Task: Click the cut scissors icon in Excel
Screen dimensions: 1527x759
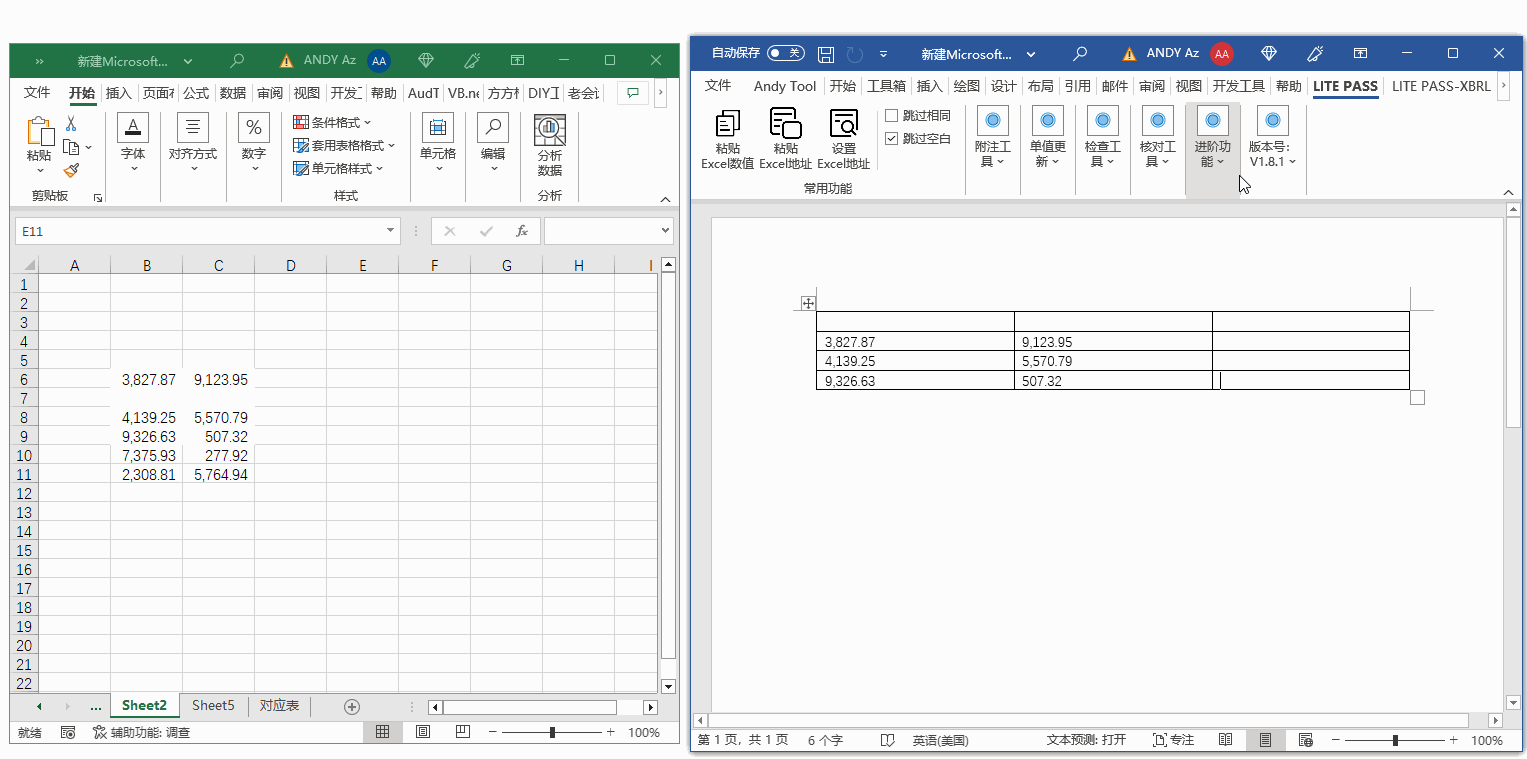Action: click(71, 124)
